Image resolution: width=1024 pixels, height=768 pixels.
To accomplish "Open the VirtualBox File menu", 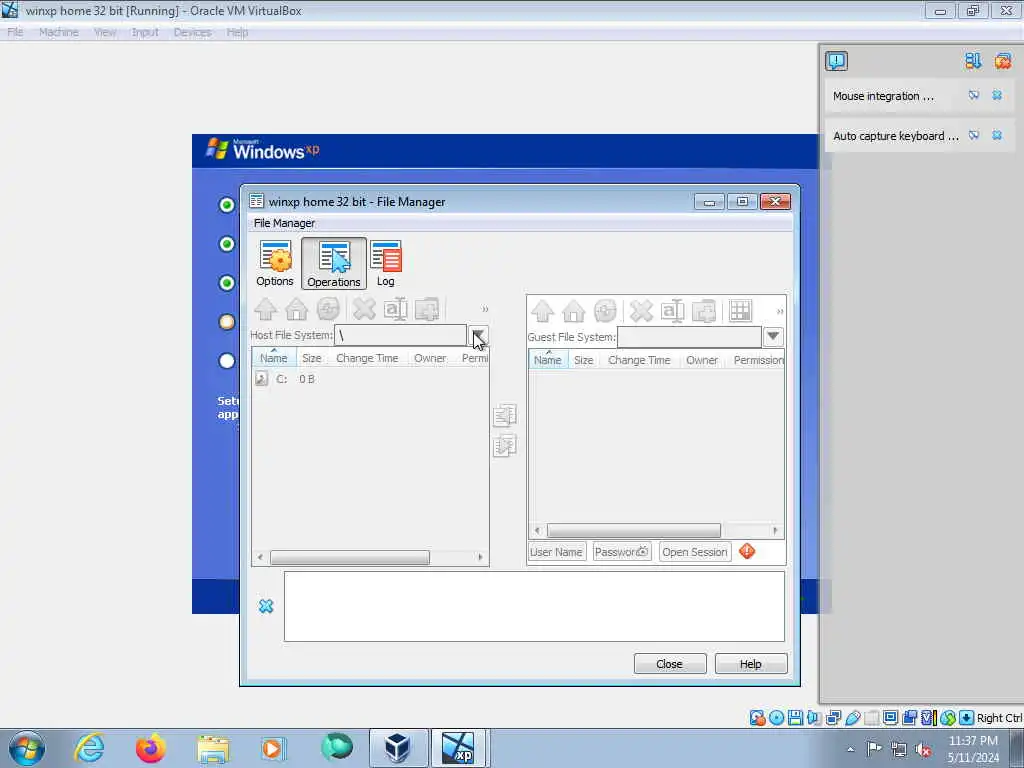I will pyautogui.click(x=15, y=32).
